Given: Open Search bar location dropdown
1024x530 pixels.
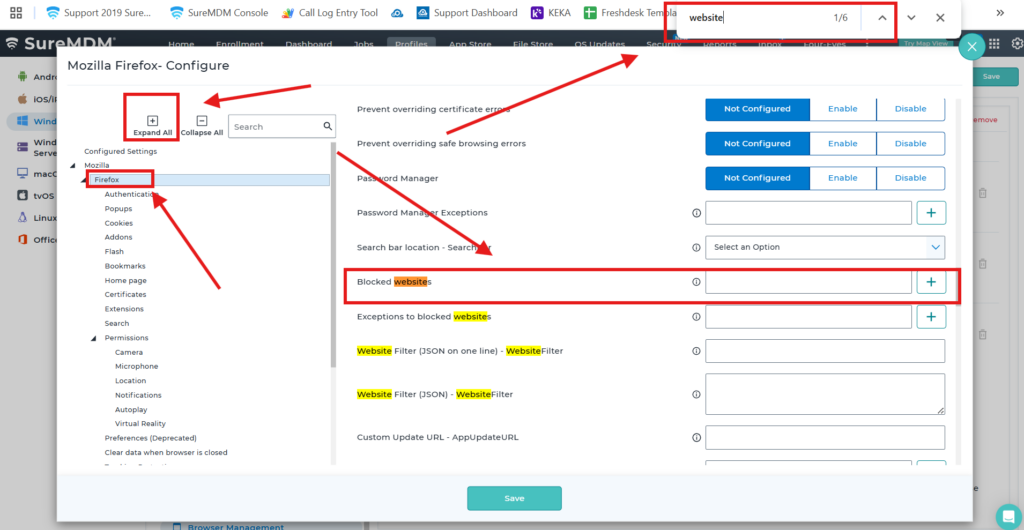Looking at the screenshot, I should tap(825, 247).
